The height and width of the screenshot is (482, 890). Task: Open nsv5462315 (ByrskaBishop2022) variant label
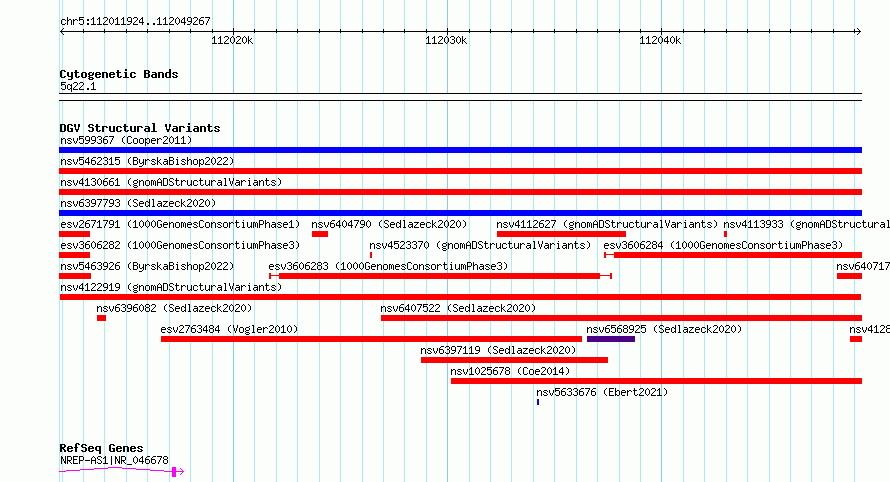[x=147, y=161]
